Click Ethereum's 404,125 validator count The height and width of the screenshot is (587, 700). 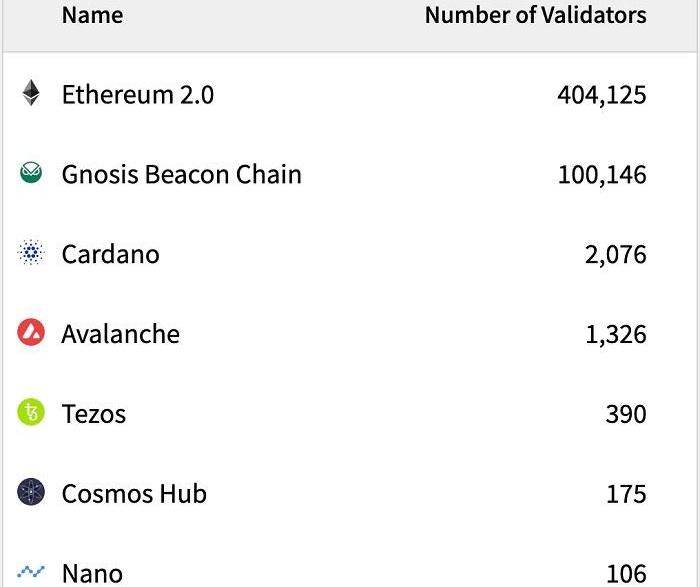click(601, 95)
